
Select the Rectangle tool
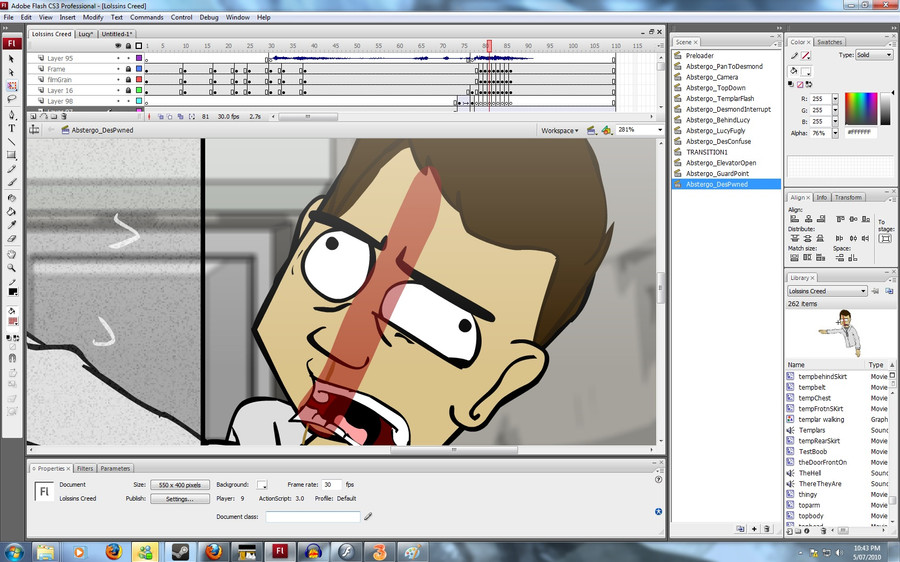coord(11,155)
